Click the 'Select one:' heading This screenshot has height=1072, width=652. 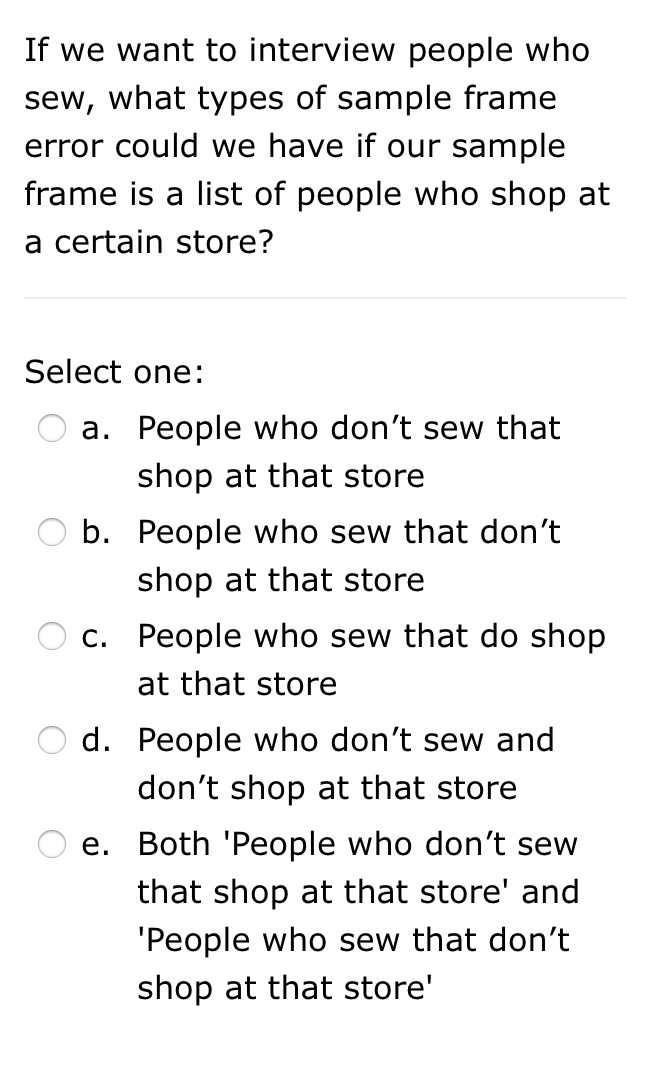[x=112, y=371]
